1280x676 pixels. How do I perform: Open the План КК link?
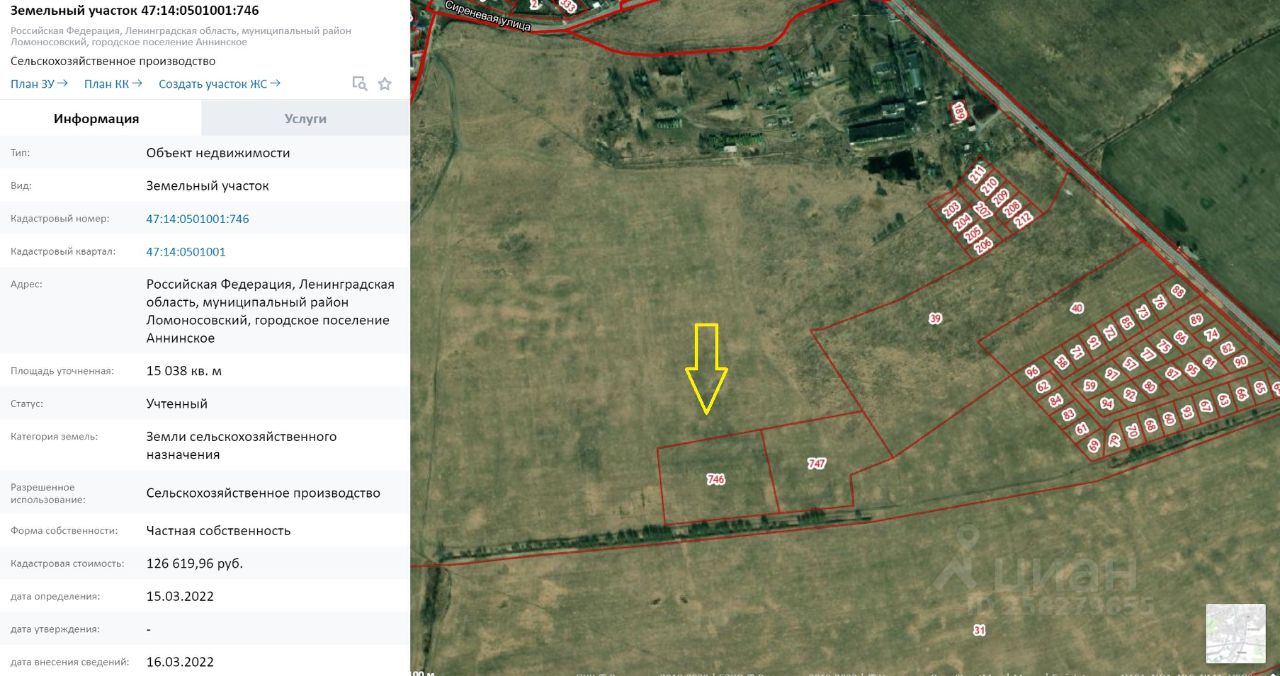coord(113,84)
